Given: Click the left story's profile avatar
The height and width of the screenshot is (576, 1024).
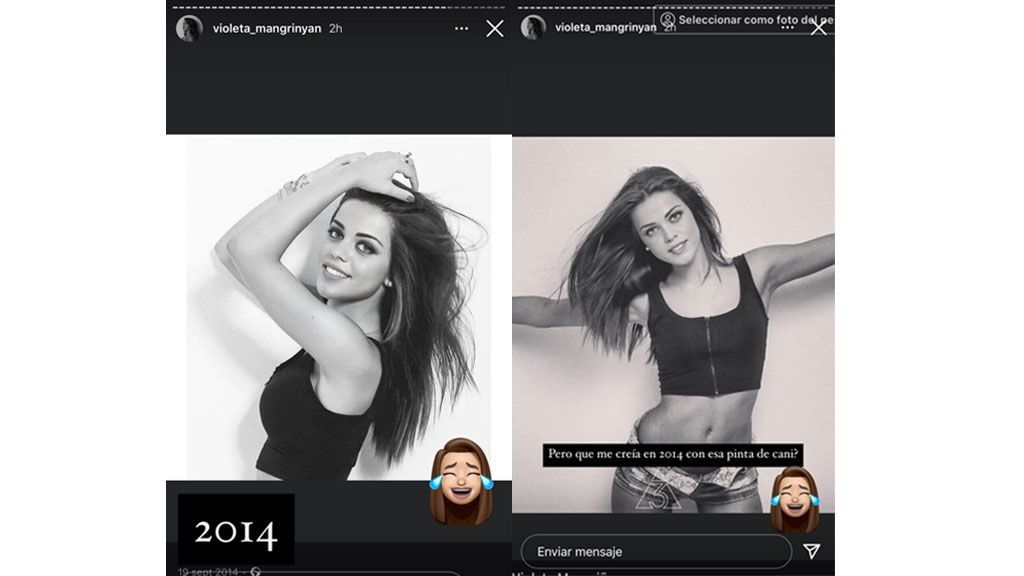Looking at the screenshot, I should [x=189, y=29].
